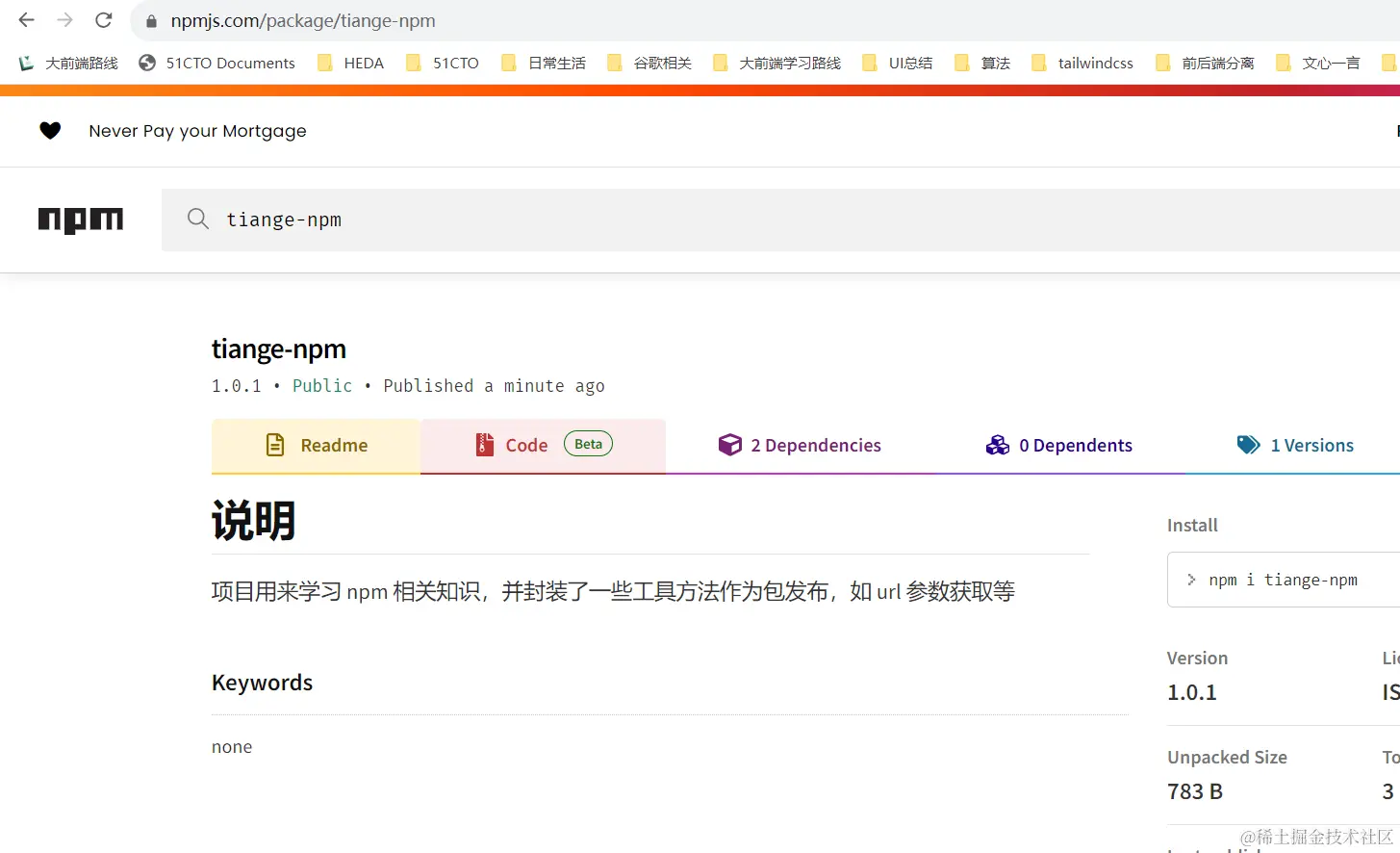
Task: Click the none keywords text
Action: point(232,747)
